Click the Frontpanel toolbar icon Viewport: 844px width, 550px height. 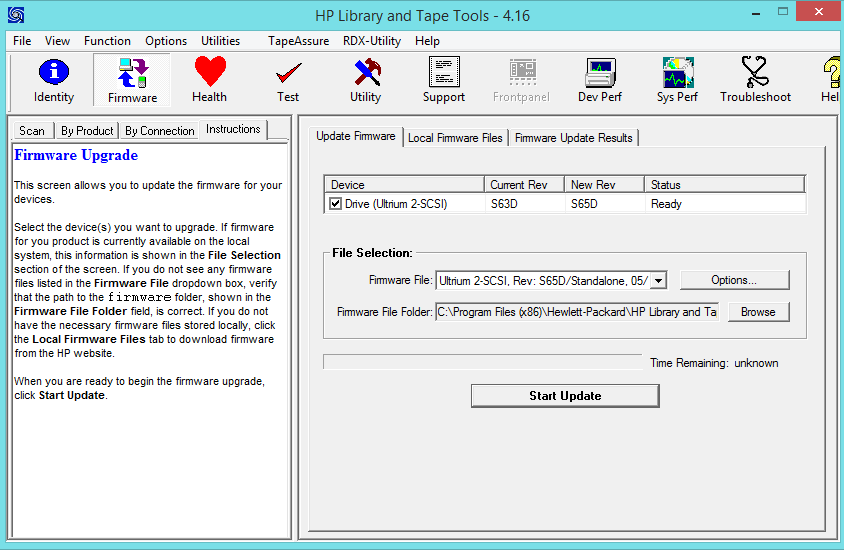coord(521,81)
